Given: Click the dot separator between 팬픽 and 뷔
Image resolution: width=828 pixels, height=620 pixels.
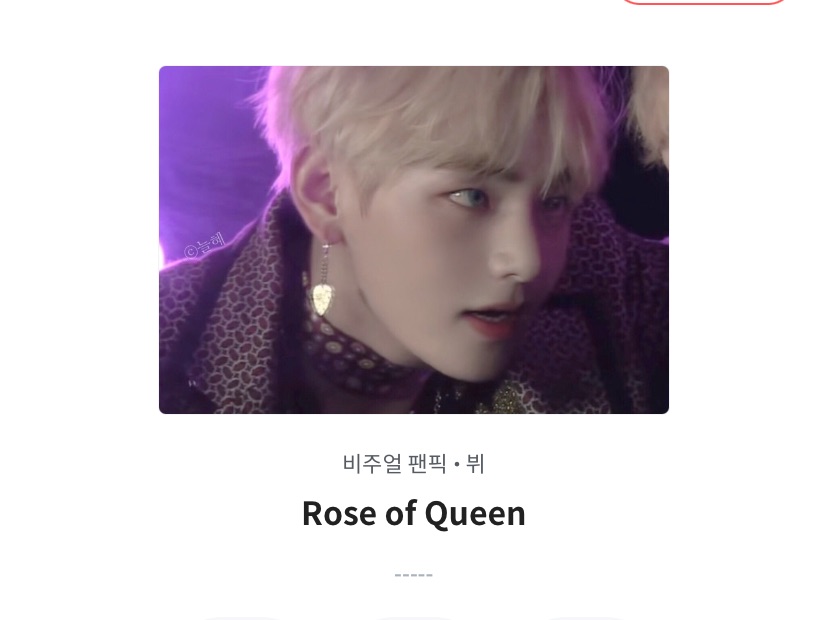Looking at the screenshot, I should [x=457, y=465].
